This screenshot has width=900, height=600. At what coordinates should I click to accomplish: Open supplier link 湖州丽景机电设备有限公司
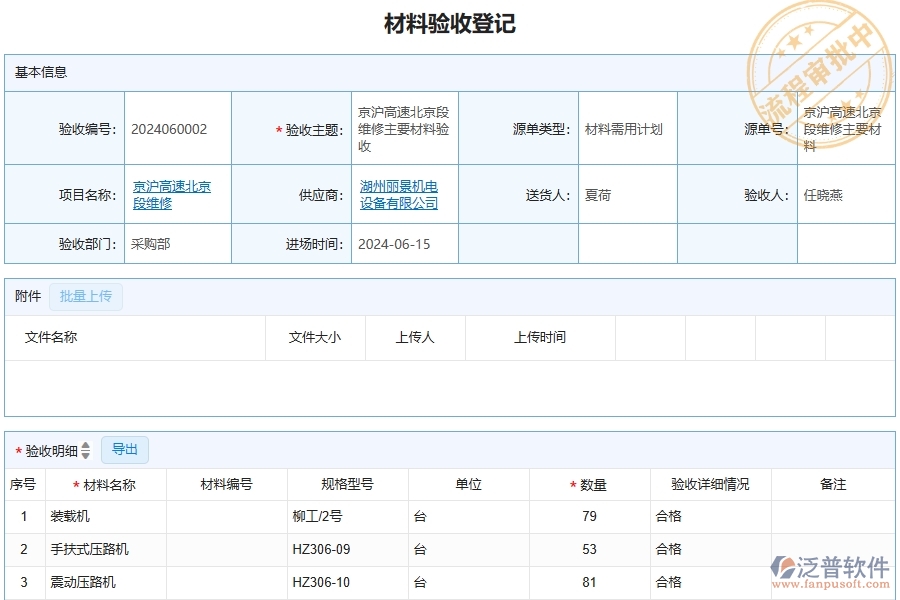(398, 194)
